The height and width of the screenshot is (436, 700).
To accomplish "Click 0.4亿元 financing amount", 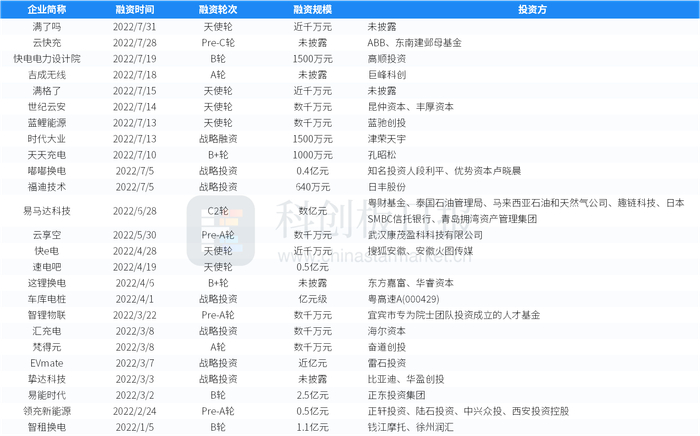I will [312, 171].
